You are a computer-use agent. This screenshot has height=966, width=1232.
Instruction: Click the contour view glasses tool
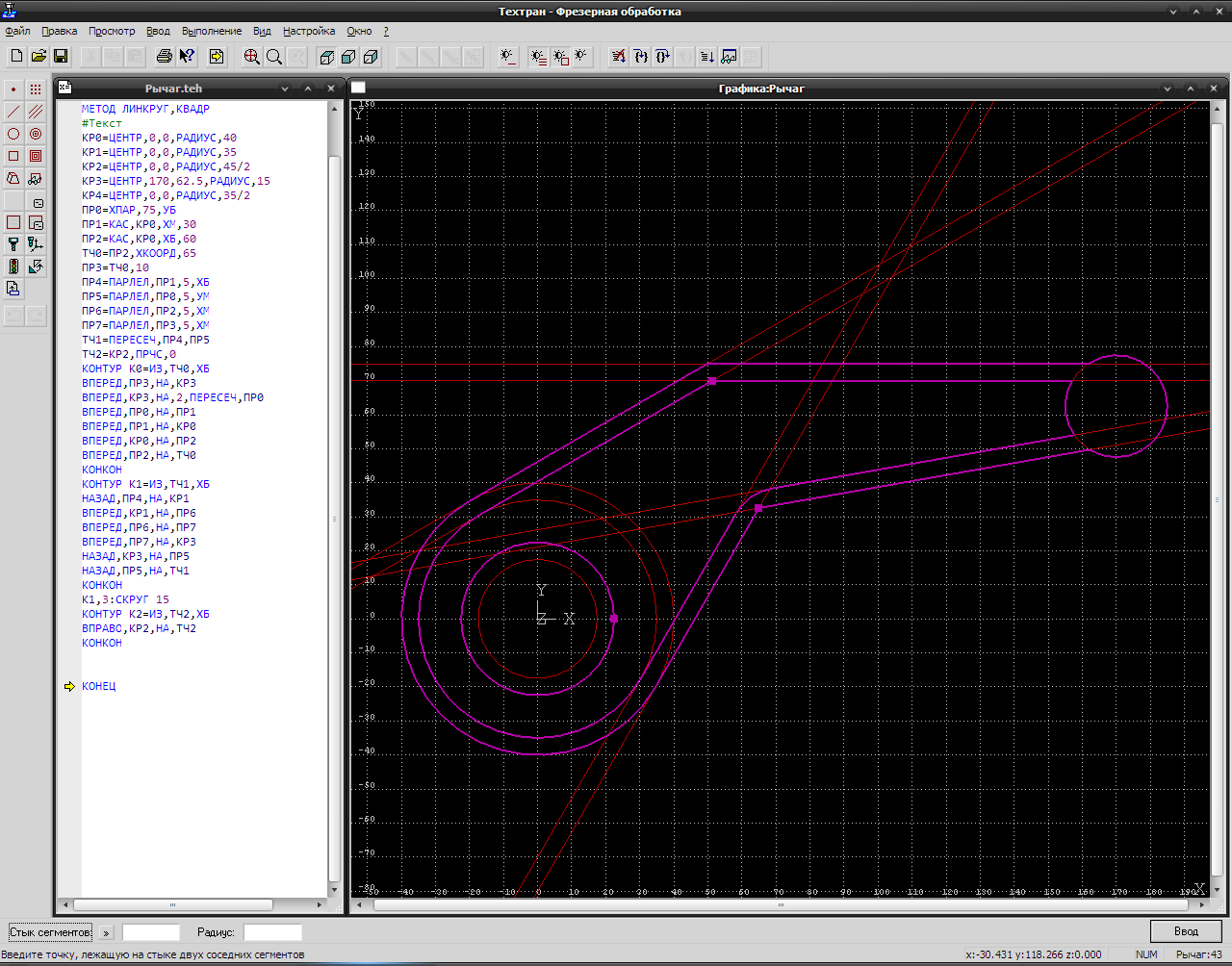(x=36, y=178)
